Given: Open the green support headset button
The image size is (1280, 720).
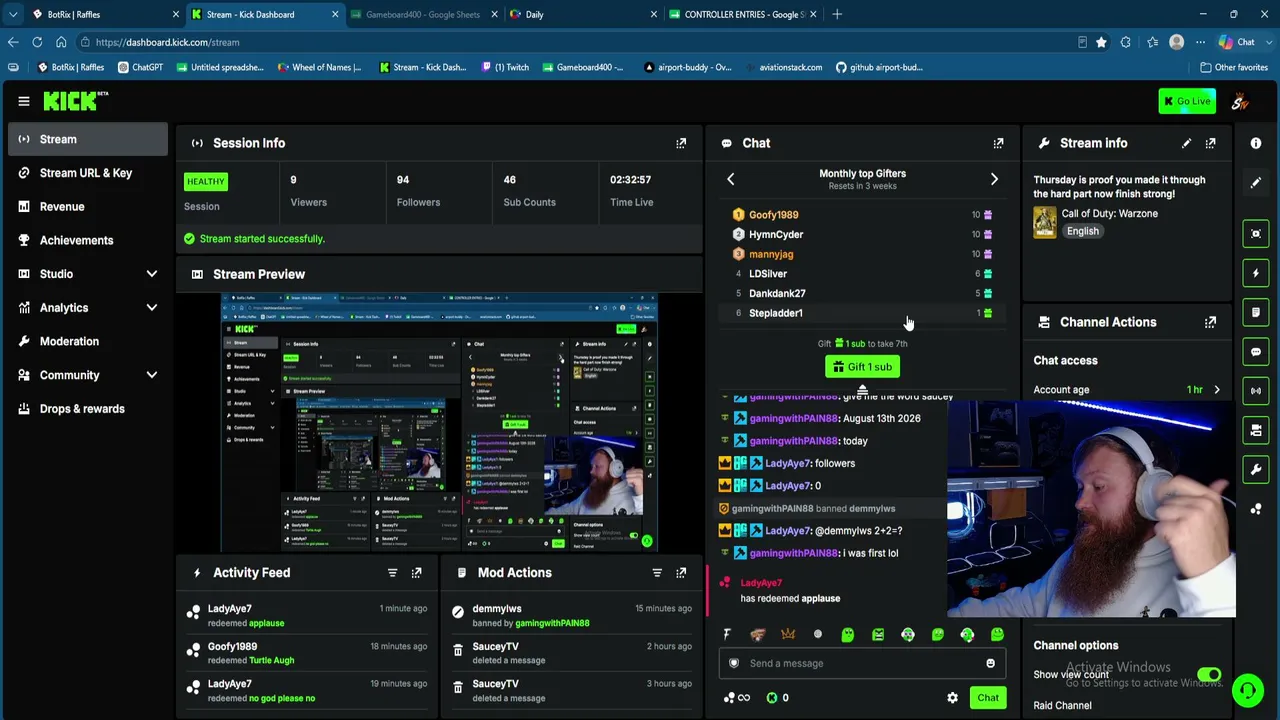Looking at the screenshot, I should (x=1247, y=690).
